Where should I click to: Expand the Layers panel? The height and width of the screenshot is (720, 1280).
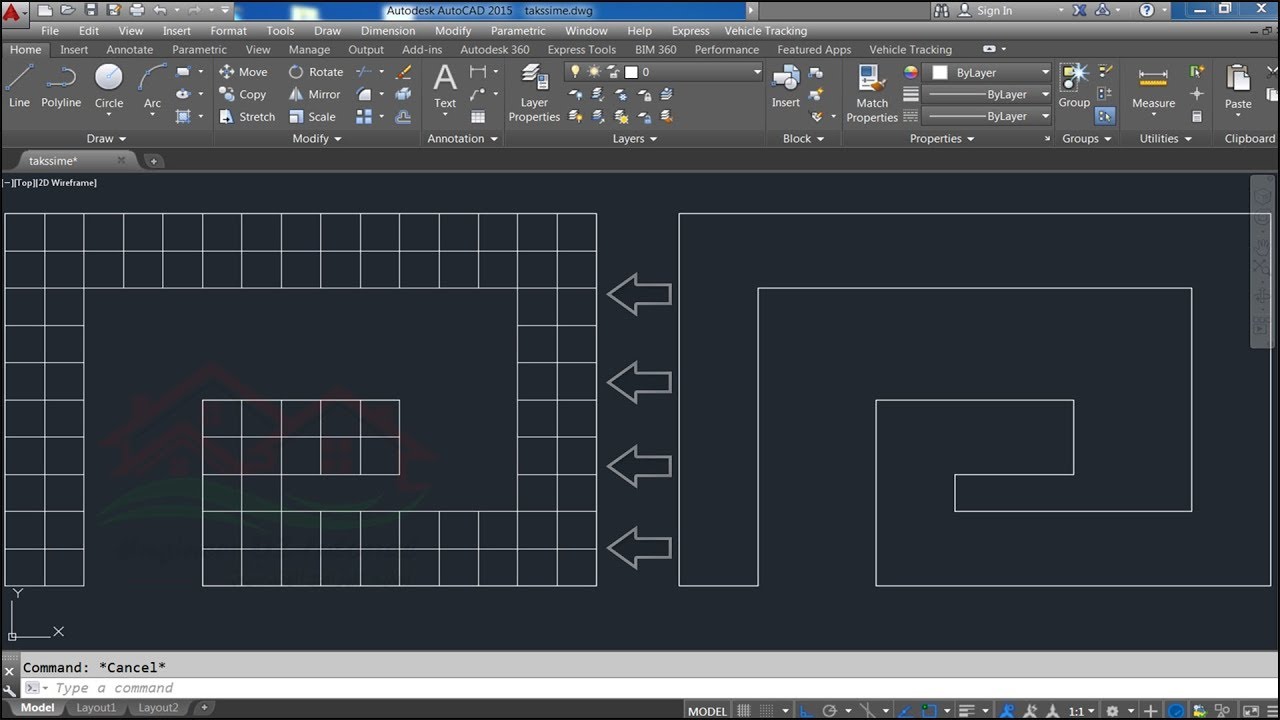[635, 138]
